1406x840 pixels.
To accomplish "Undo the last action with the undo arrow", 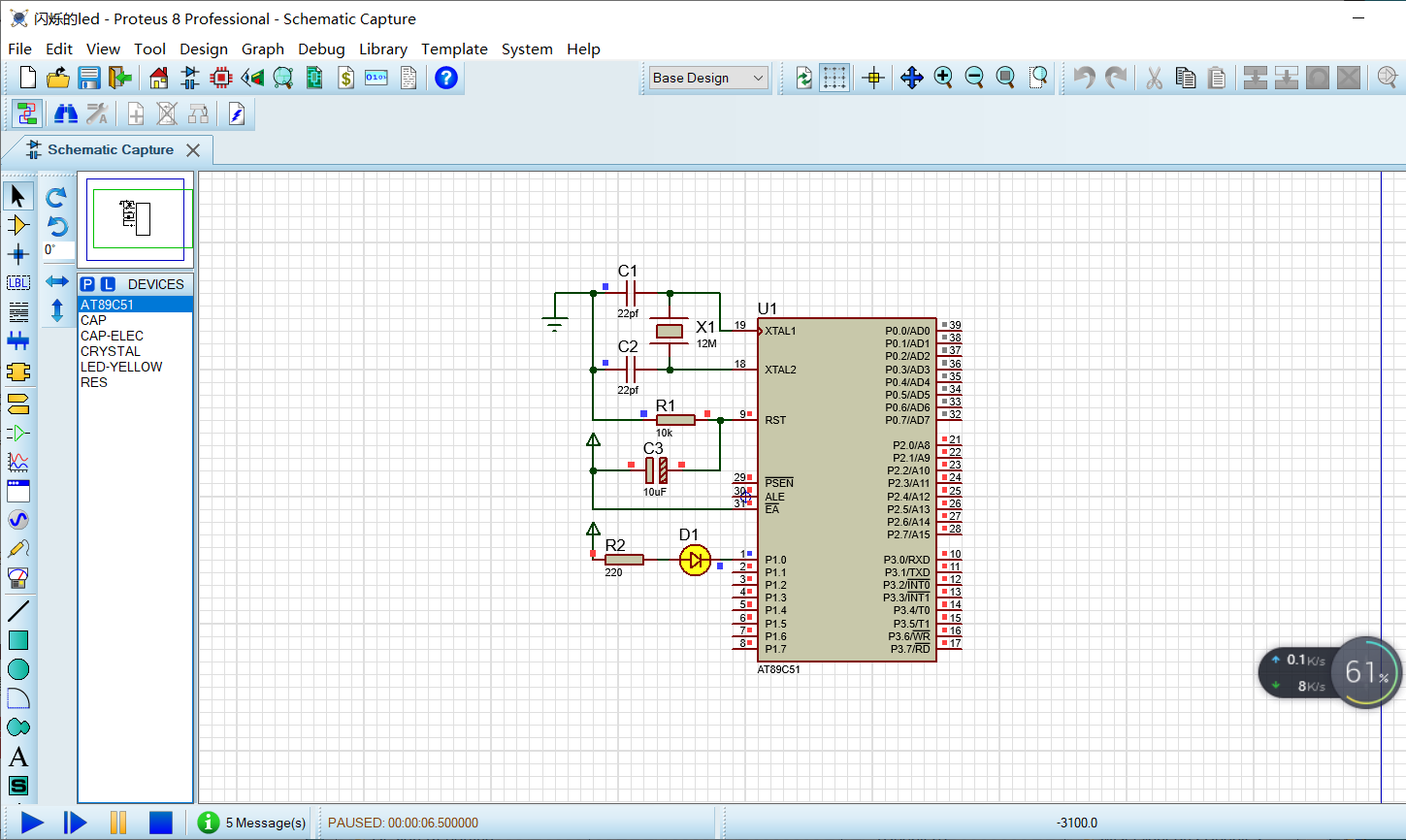I will tap(1084, 78).
